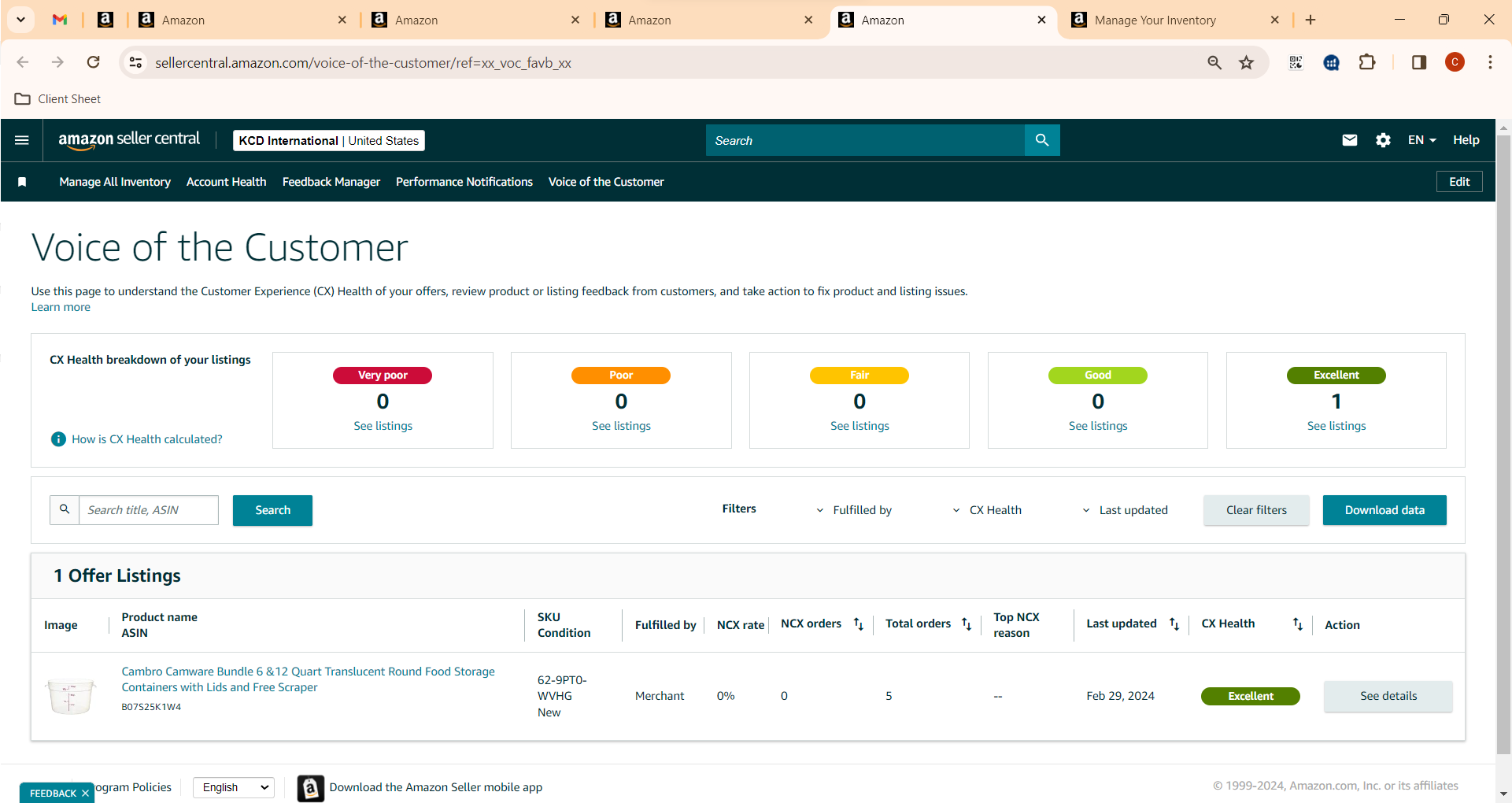The image size is (1512, 803).
Task: Click See details for Cambro listing
Action: pos(1388,696)
